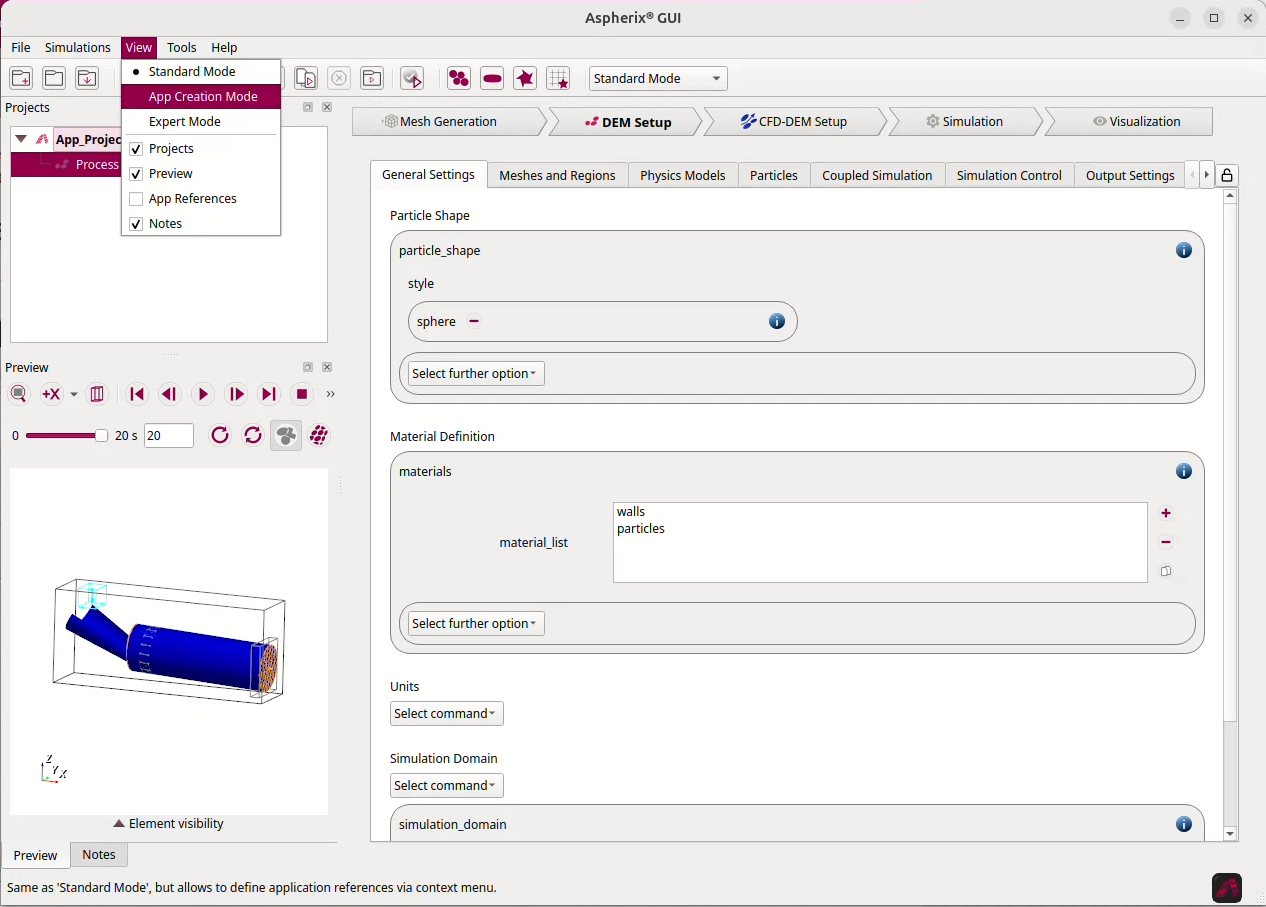
Task: Click the simulation_domain info icon
Action: [x=1184, y=824]
